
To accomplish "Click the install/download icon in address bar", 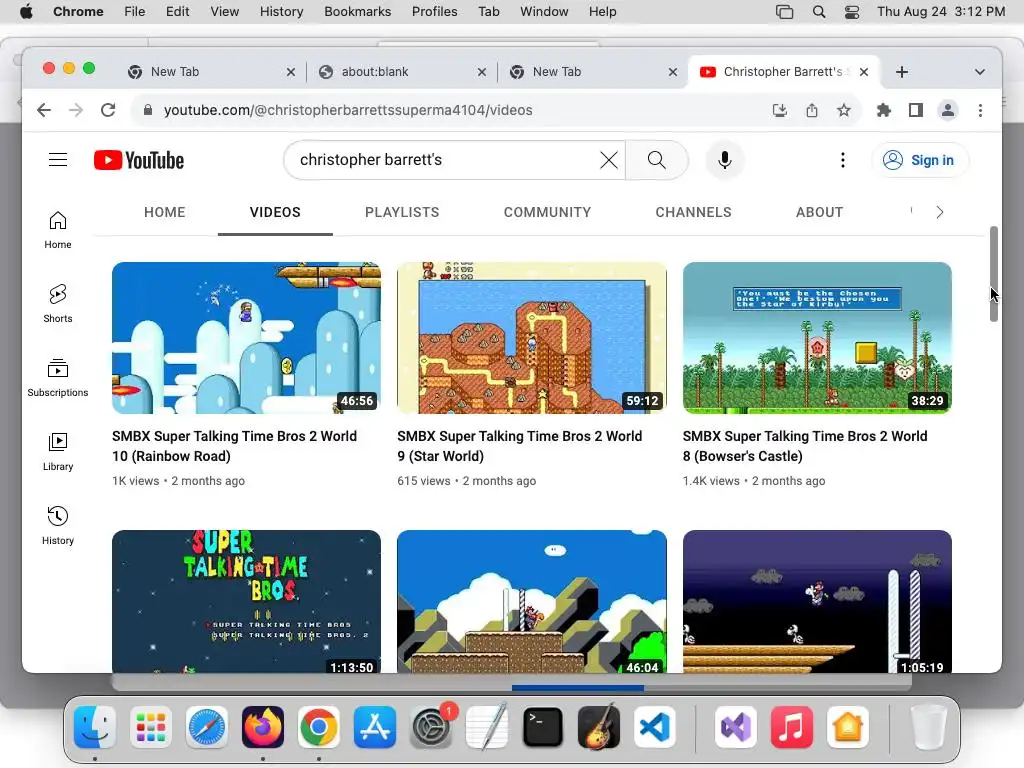I will coord(780,110).
